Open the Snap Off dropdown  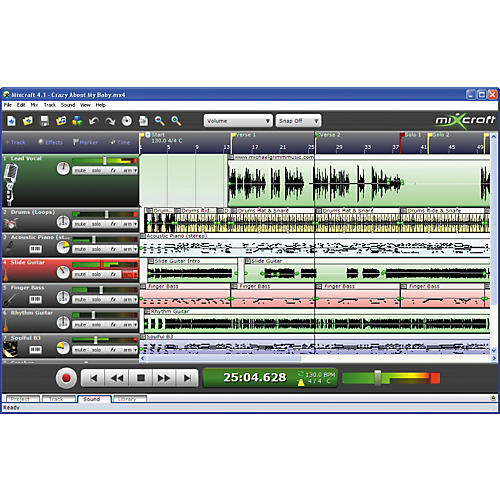click(x=298, y=121)
